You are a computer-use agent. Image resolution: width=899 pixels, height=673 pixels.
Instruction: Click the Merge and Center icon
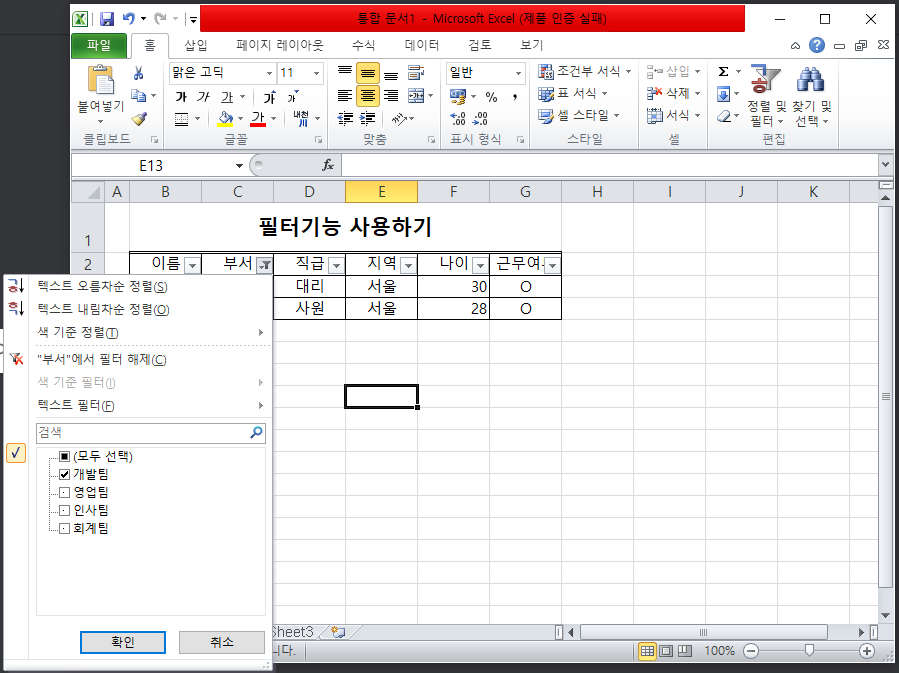click(x=416, y=96)
